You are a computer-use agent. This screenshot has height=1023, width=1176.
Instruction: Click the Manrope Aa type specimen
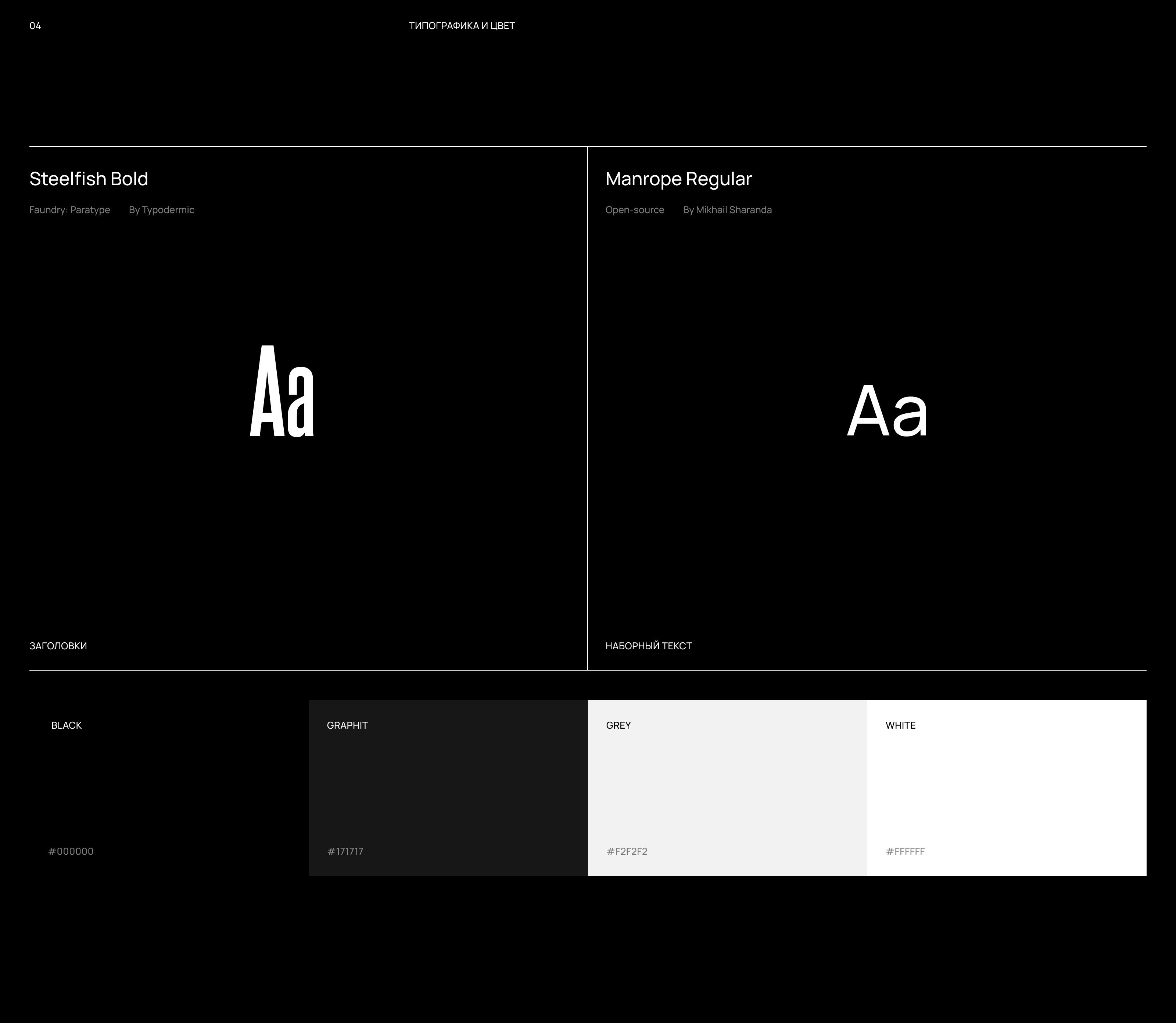(887, 411)
